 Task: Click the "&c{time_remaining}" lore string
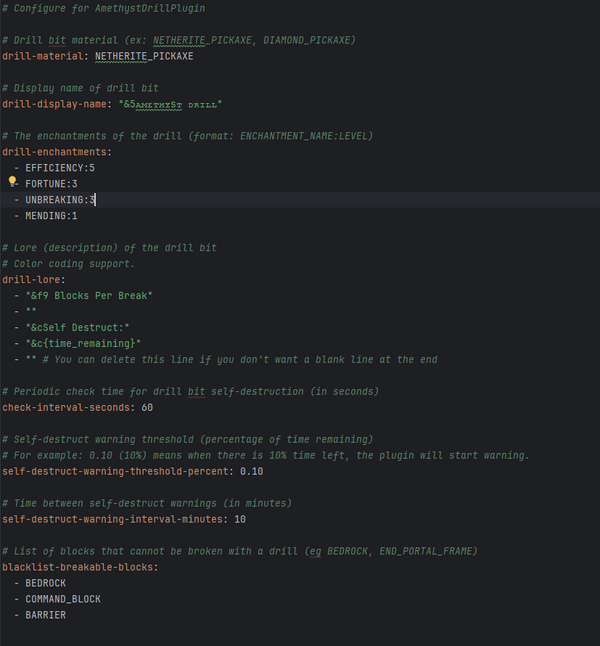[x=83, y=344]
